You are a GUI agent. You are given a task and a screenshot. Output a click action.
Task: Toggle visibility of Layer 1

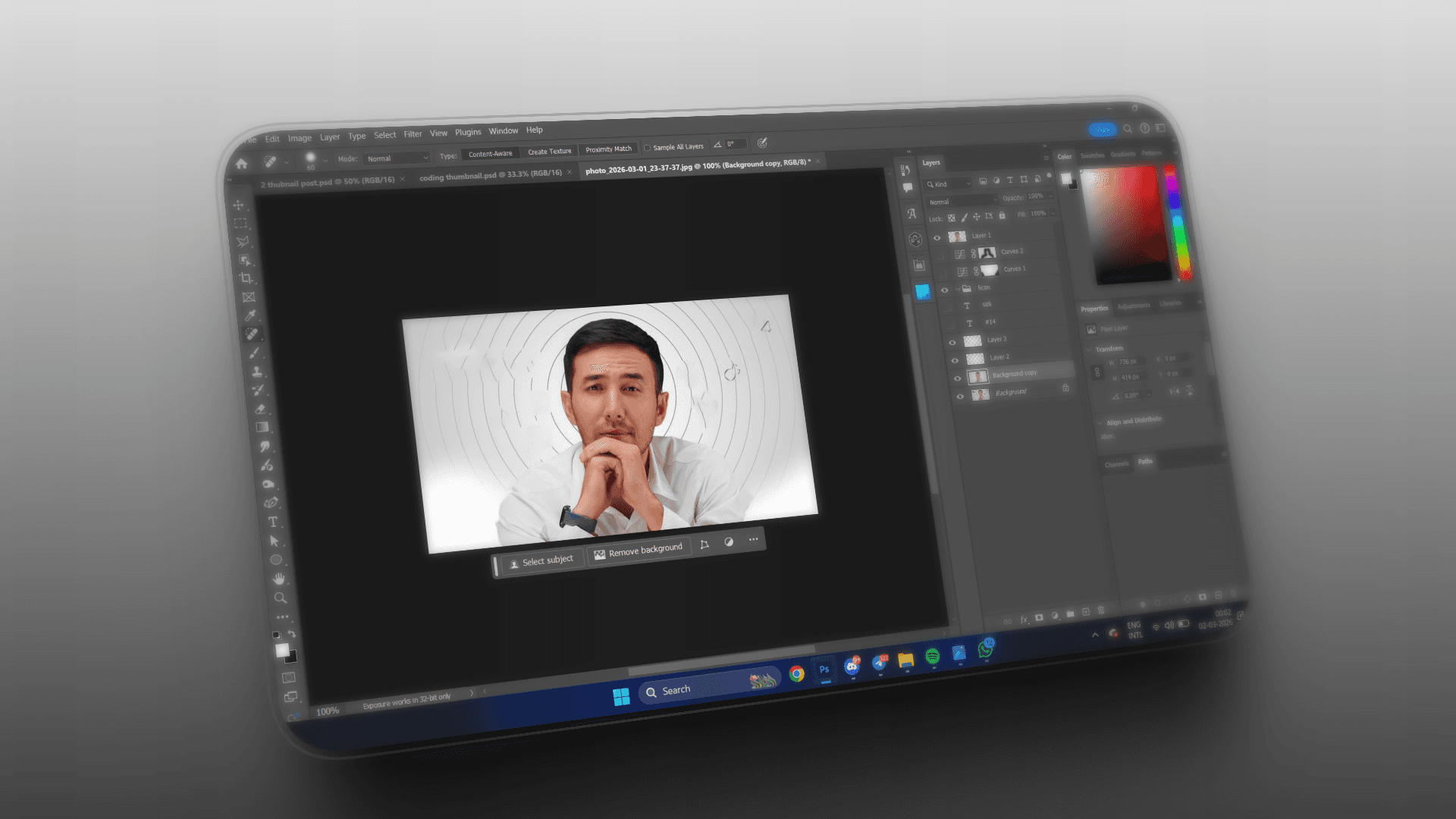click(x=937, y=237)
